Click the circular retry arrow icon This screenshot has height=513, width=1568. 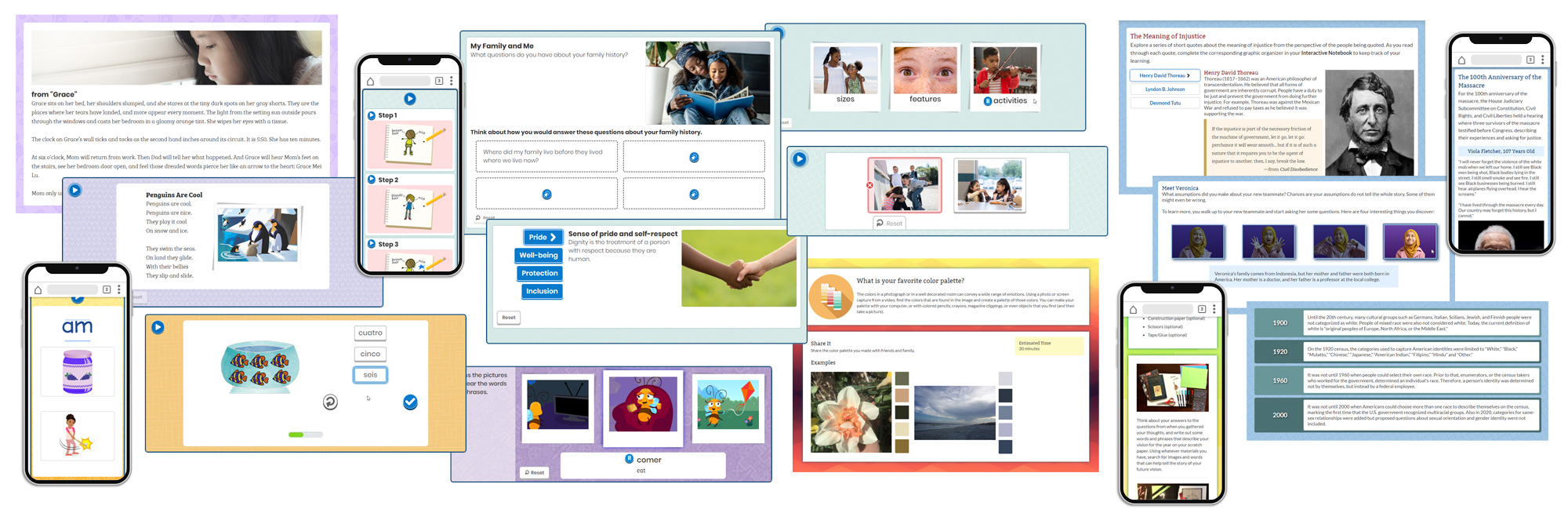click(x=331, y=402)
